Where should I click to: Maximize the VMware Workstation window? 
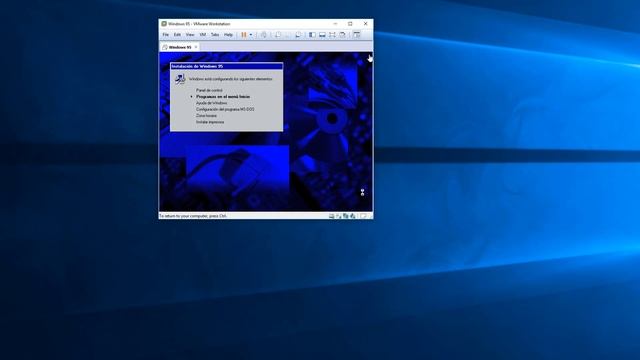pos(350,24)
